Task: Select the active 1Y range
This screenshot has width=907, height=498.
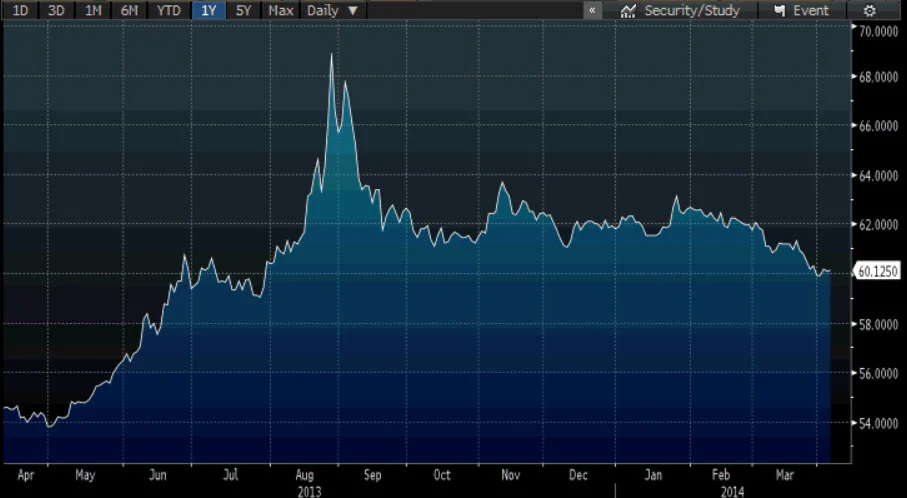Action: point(208,10)
